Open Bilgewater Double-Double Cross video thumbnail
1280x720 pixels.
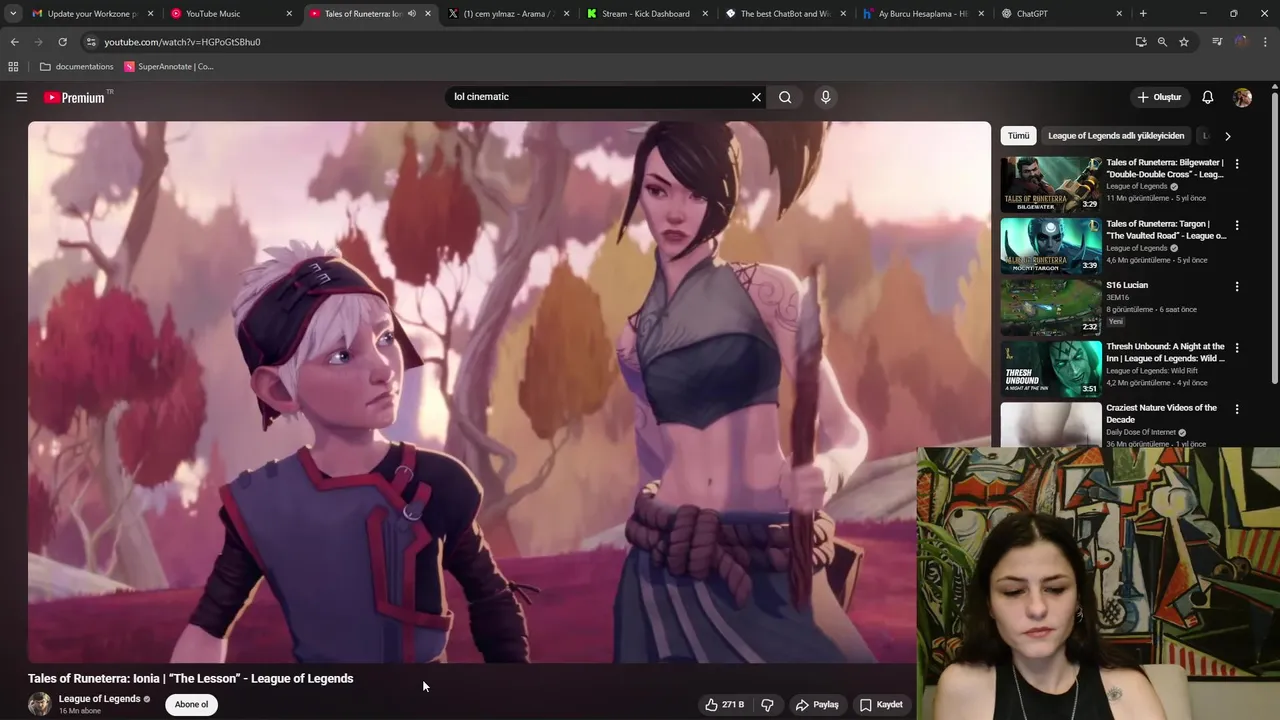coord(1051,184)
